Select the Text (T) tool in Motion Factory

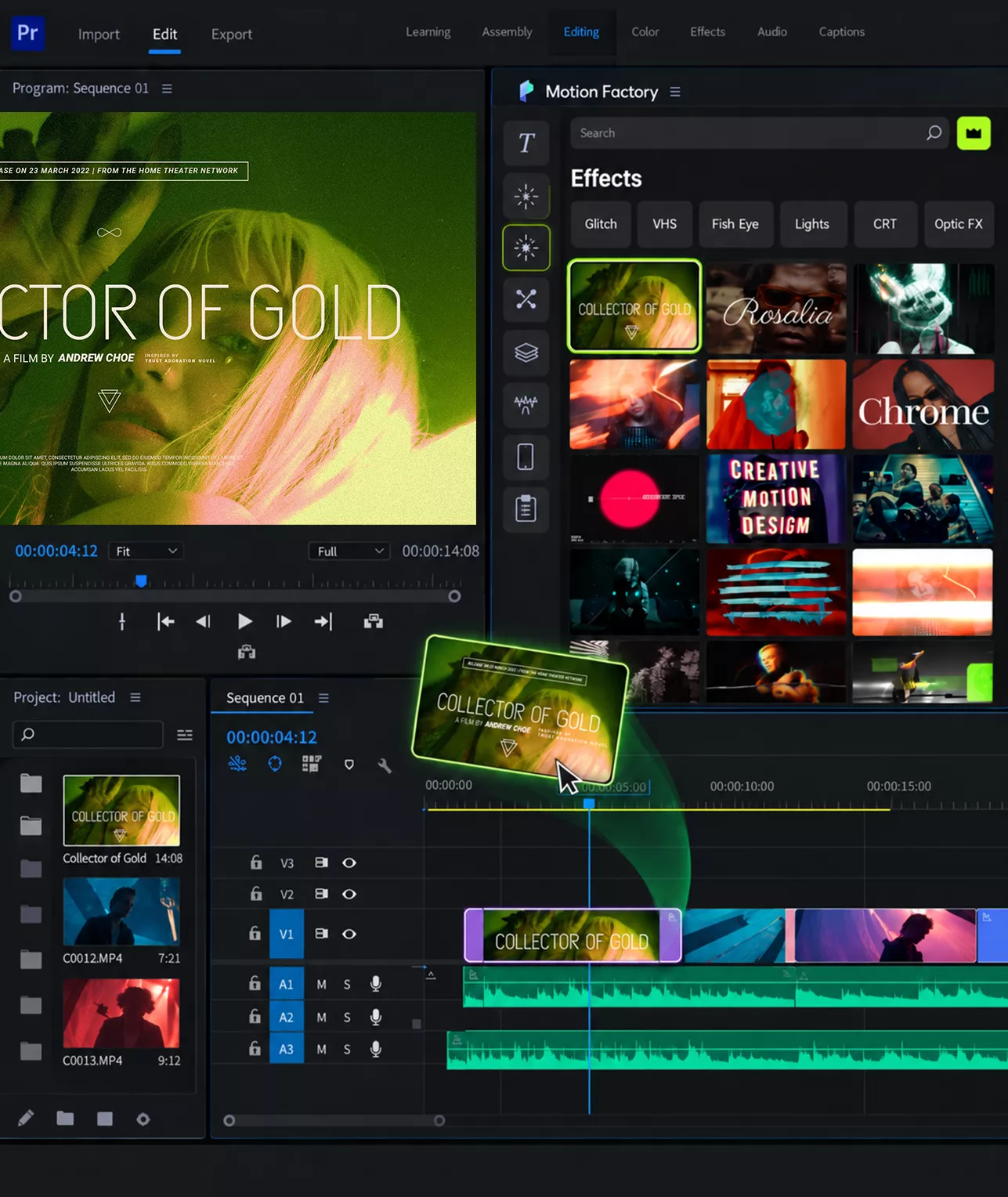pyautogui.click(x=526, y=143)
